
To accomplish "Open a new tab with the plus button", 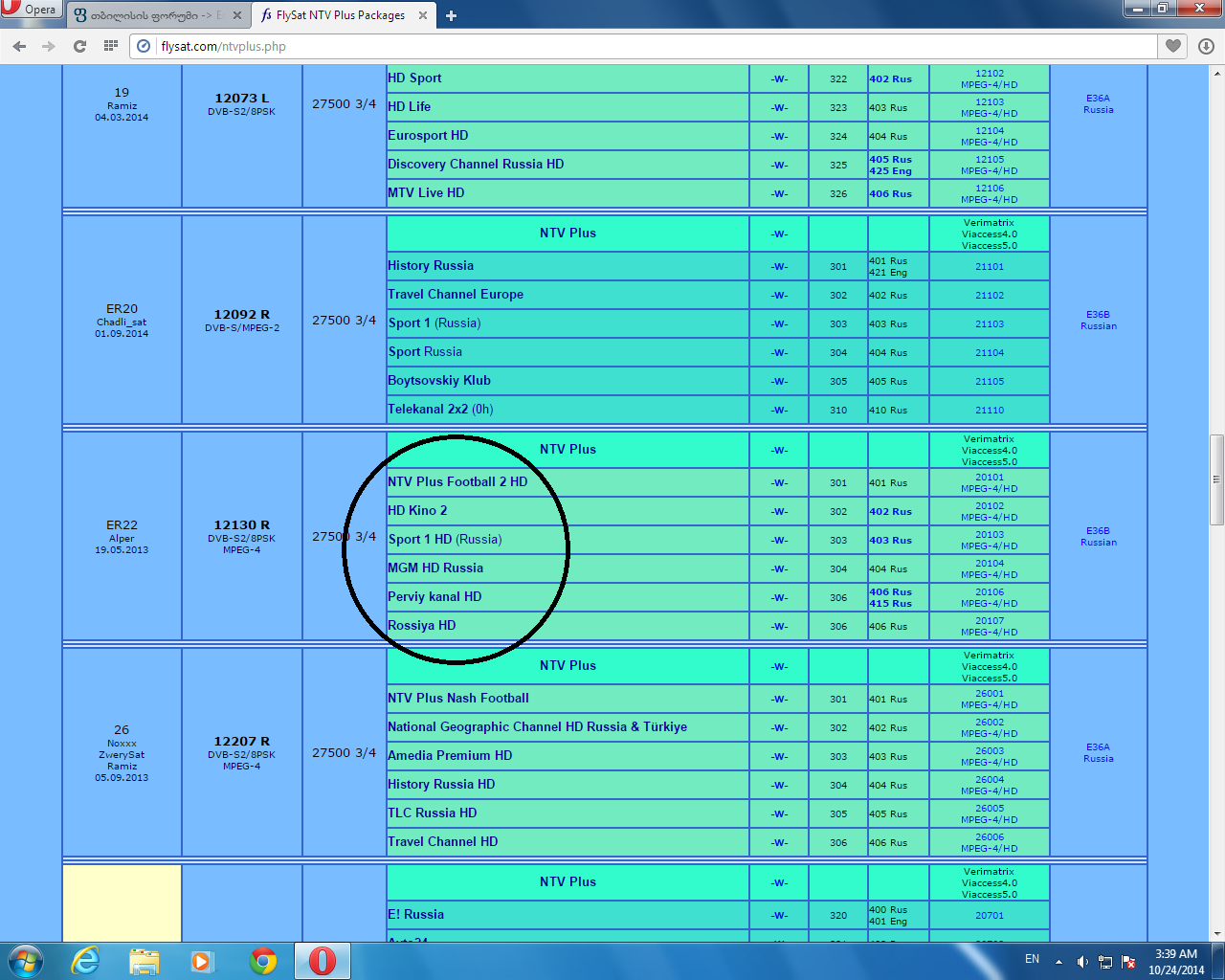I will click(x=451, y=15).
